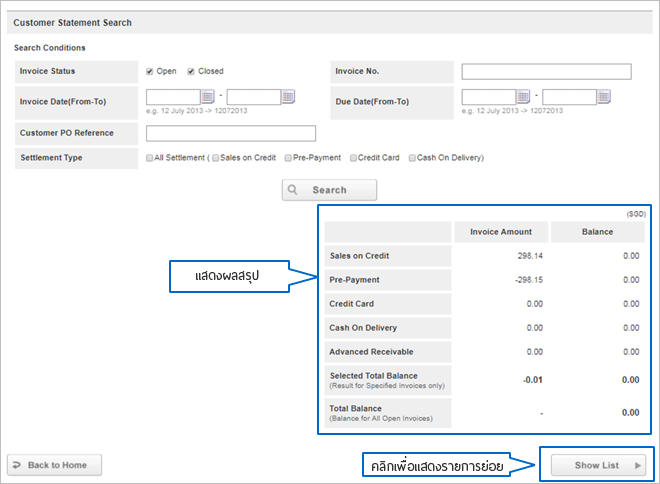Click the Due Date to input box
The height and width of the screenshot is (484, 660).
click(569, 97)
